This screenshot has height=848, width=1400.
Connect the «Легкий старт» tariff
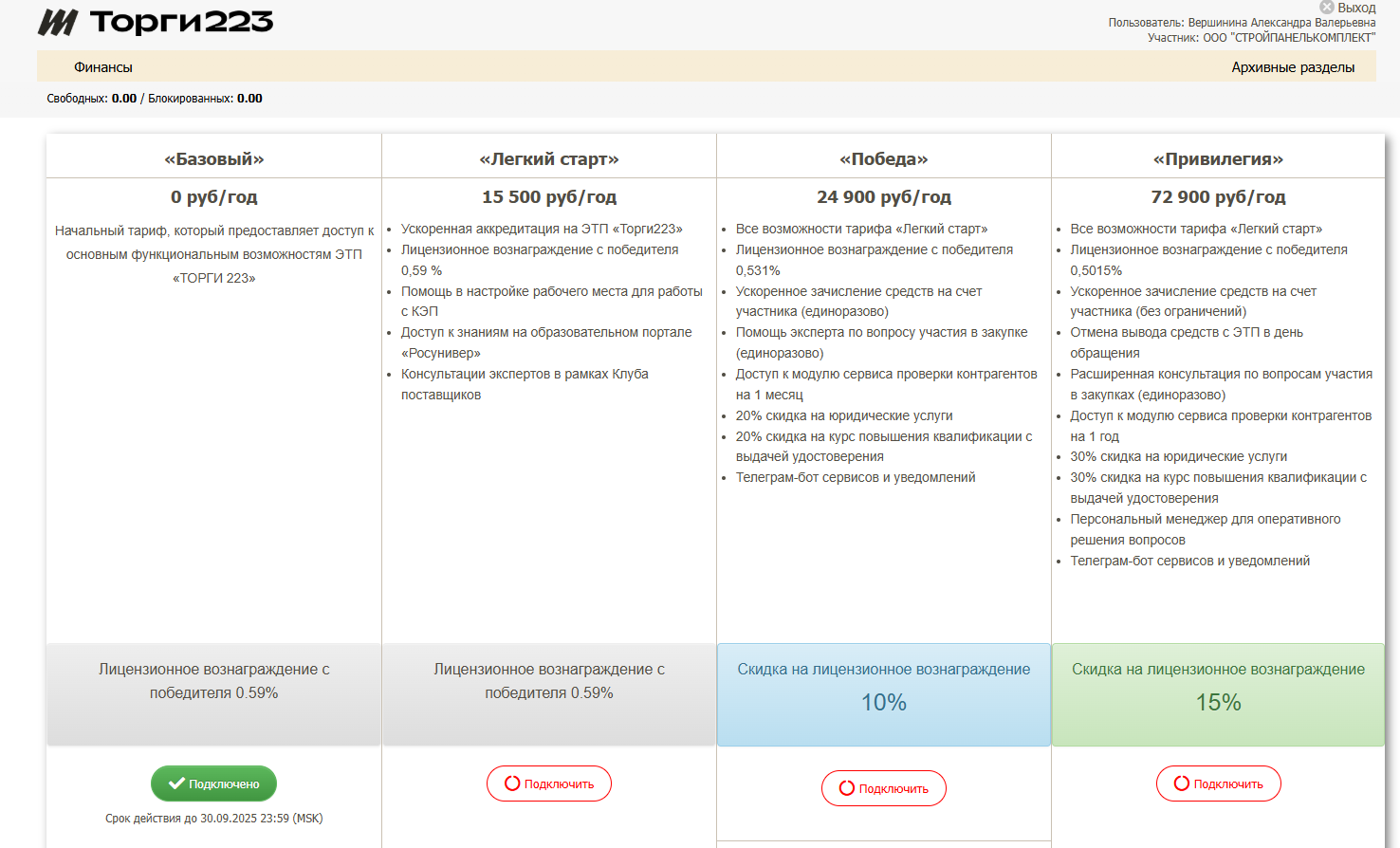548,783
